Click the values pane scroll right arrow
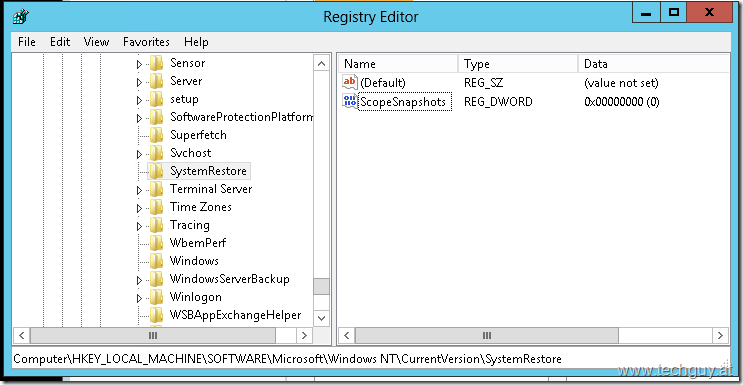 point(721,335)
